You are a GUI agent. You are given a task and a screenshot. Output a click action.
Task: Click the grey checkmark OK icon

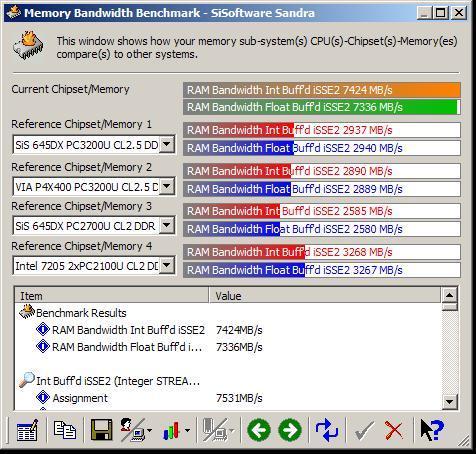coord(364,430)
